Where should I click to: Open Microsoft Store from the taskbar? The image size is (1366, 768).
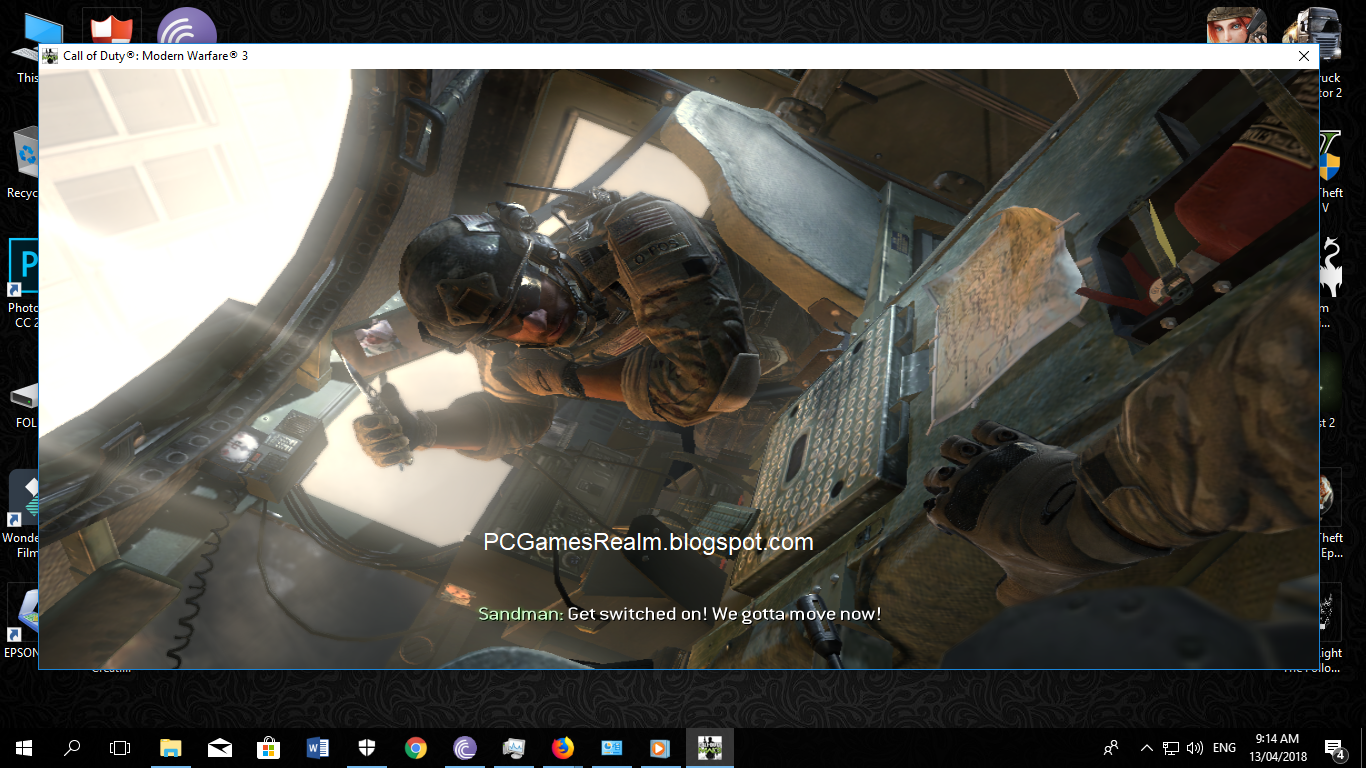(269, 747)
